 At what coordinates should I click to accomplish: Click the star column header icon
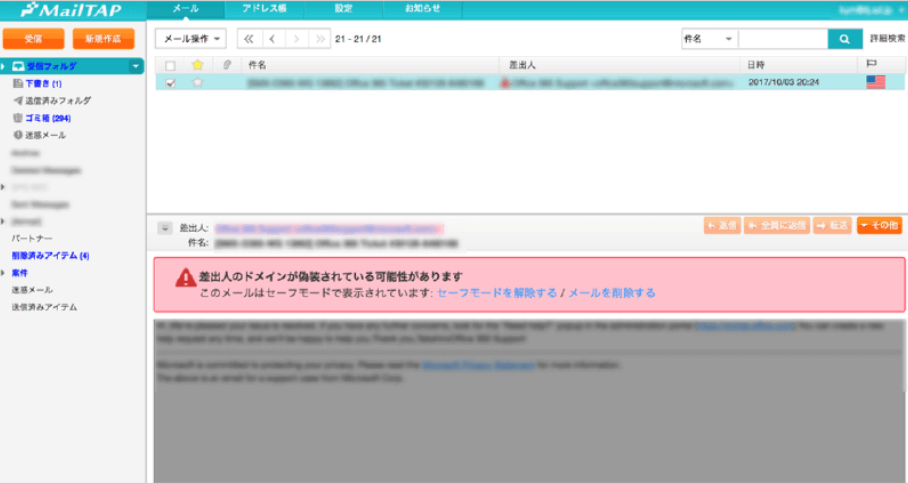pyautogui.click(x=197, y=65)
